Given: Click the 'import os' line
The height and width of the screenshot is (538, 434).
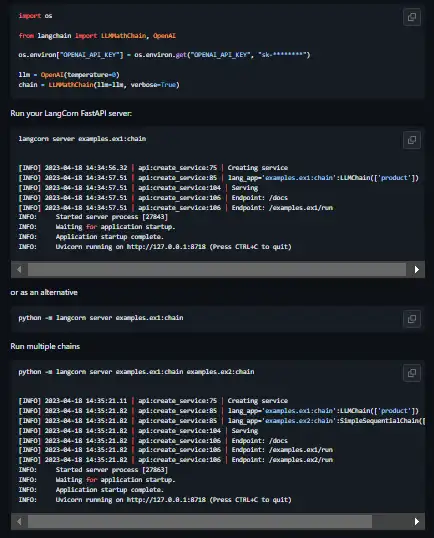Looking at the screenshot, I should click(x=35, y=16).
